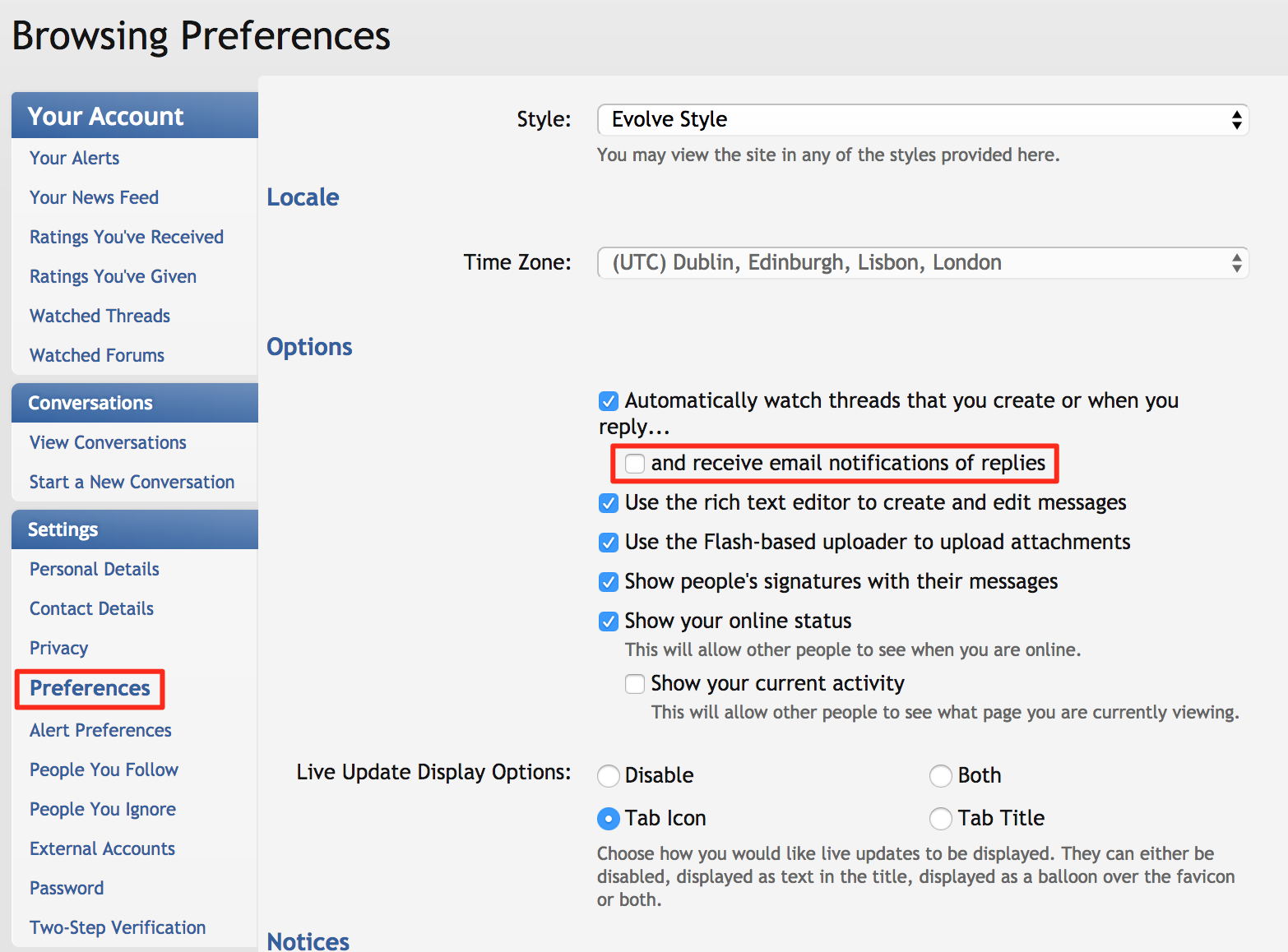The image size is (1288, 952).
Task: Uncheck show people's signatures option
Action: coord(609,582)
